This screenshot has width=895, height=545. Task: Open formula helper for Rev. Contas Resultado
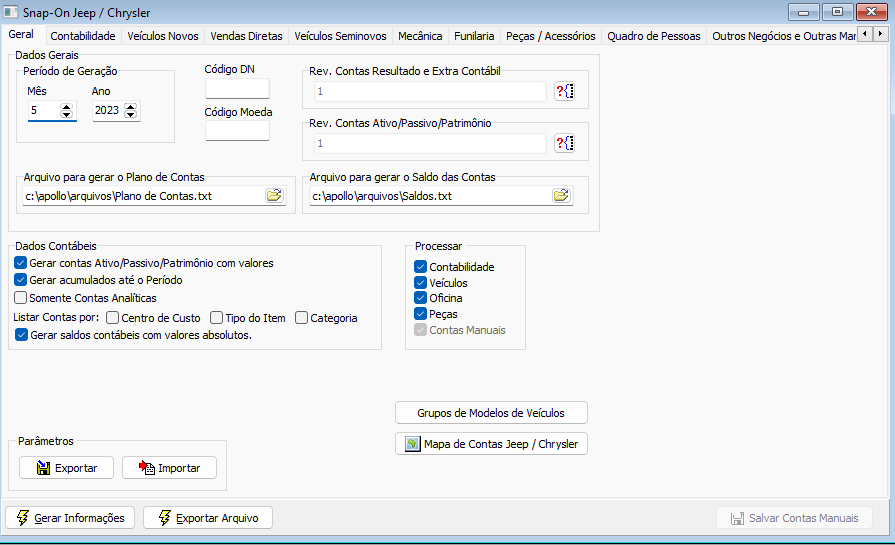[x=565, y=91]
